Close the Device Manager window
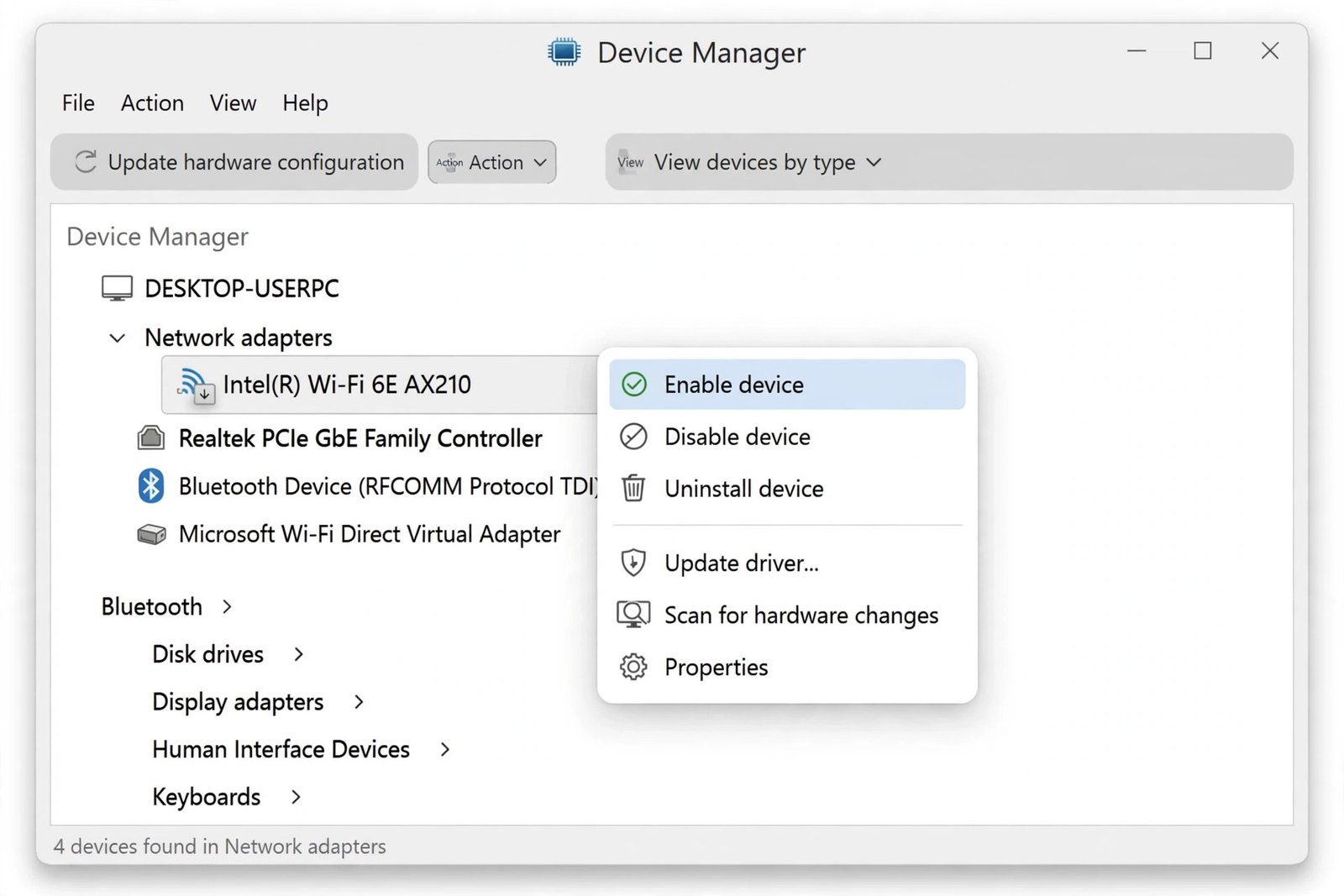The image size is (1344, 896). 1270,51
